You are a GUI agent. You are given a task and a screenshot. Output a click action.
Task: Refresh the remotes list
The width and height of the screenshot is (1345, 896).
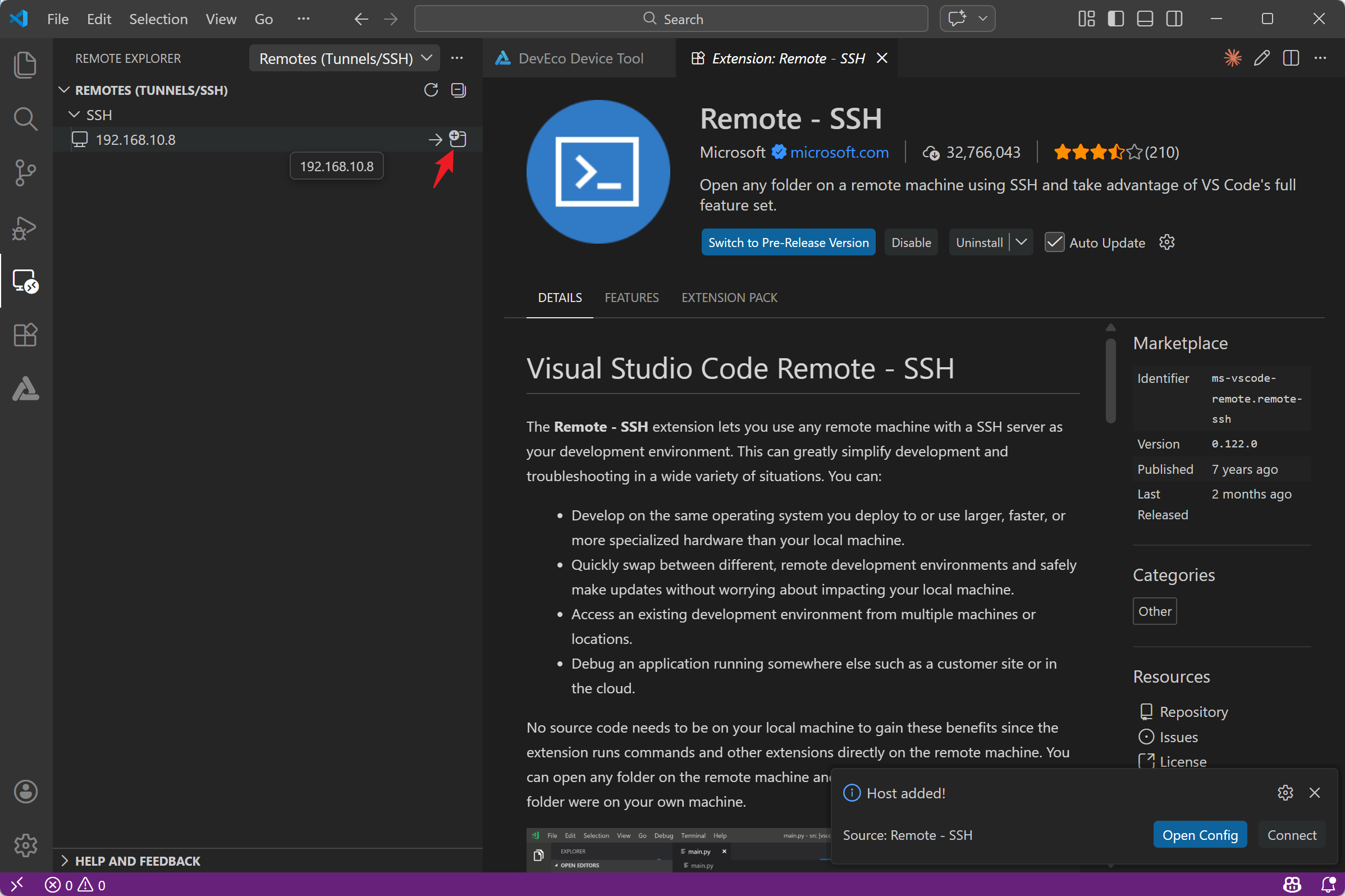coord(431,90)
